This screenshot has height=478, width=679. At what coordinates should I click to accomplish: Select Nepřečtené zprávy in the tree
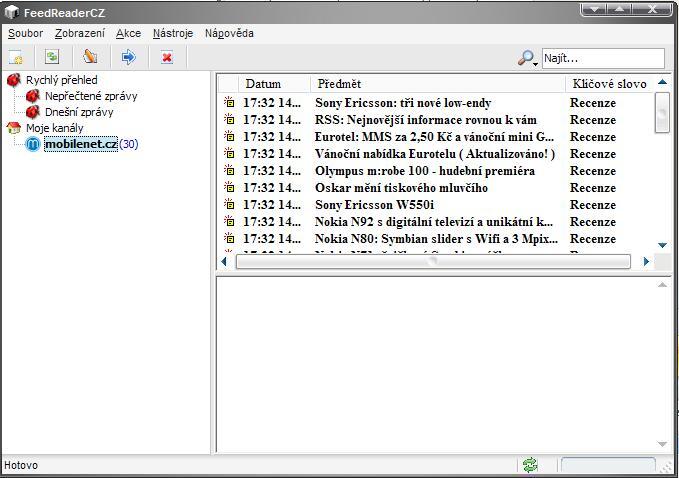click(x=91, y=96)
